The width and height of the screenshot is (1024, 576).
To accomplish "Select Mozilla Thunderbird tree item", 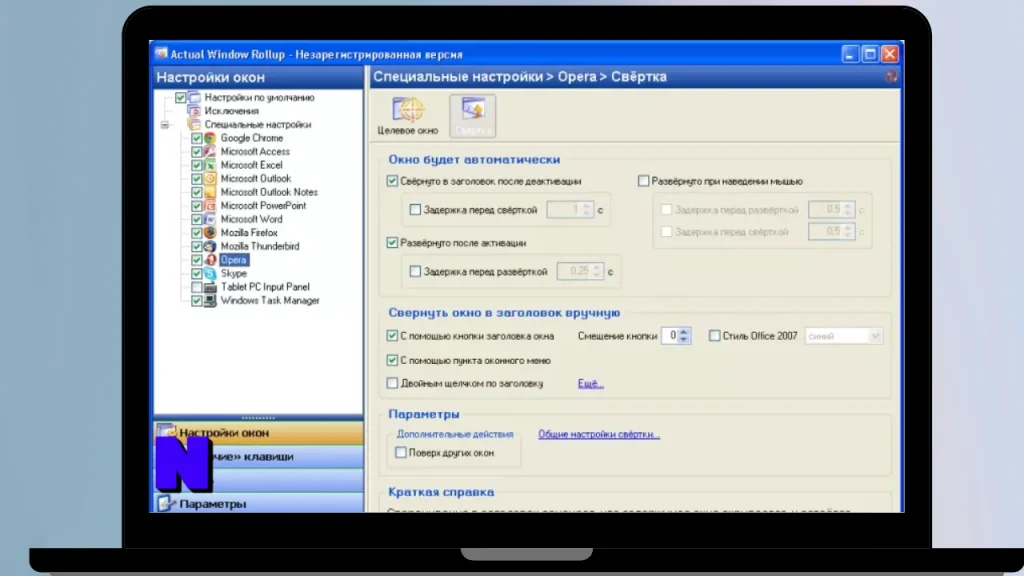I will [260, 246].
